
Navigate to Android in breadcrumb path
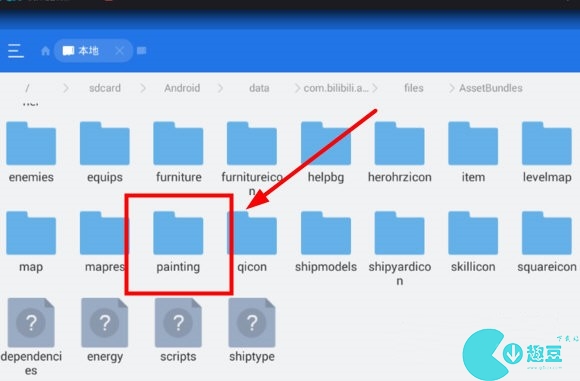182,88
